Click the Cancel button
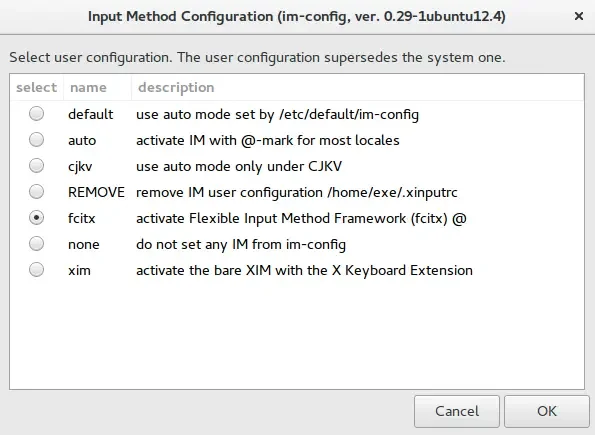Viewport: 595px width, 435px height. [x=457, y=411]
